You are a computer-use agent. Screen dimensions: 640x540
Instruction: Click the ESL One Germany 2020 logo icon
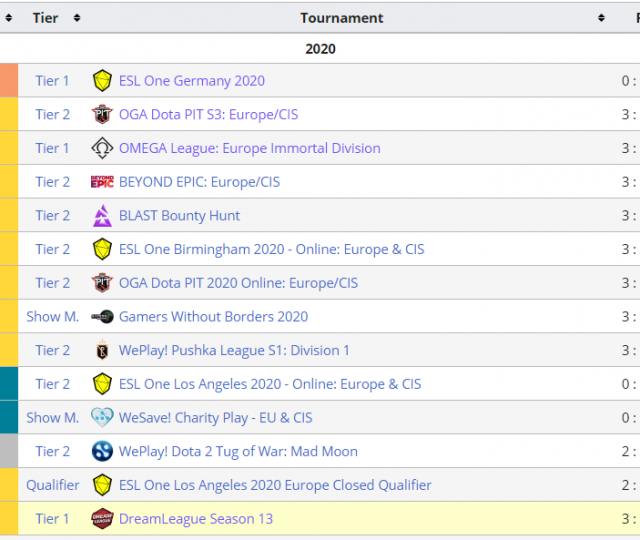(102, 81)
